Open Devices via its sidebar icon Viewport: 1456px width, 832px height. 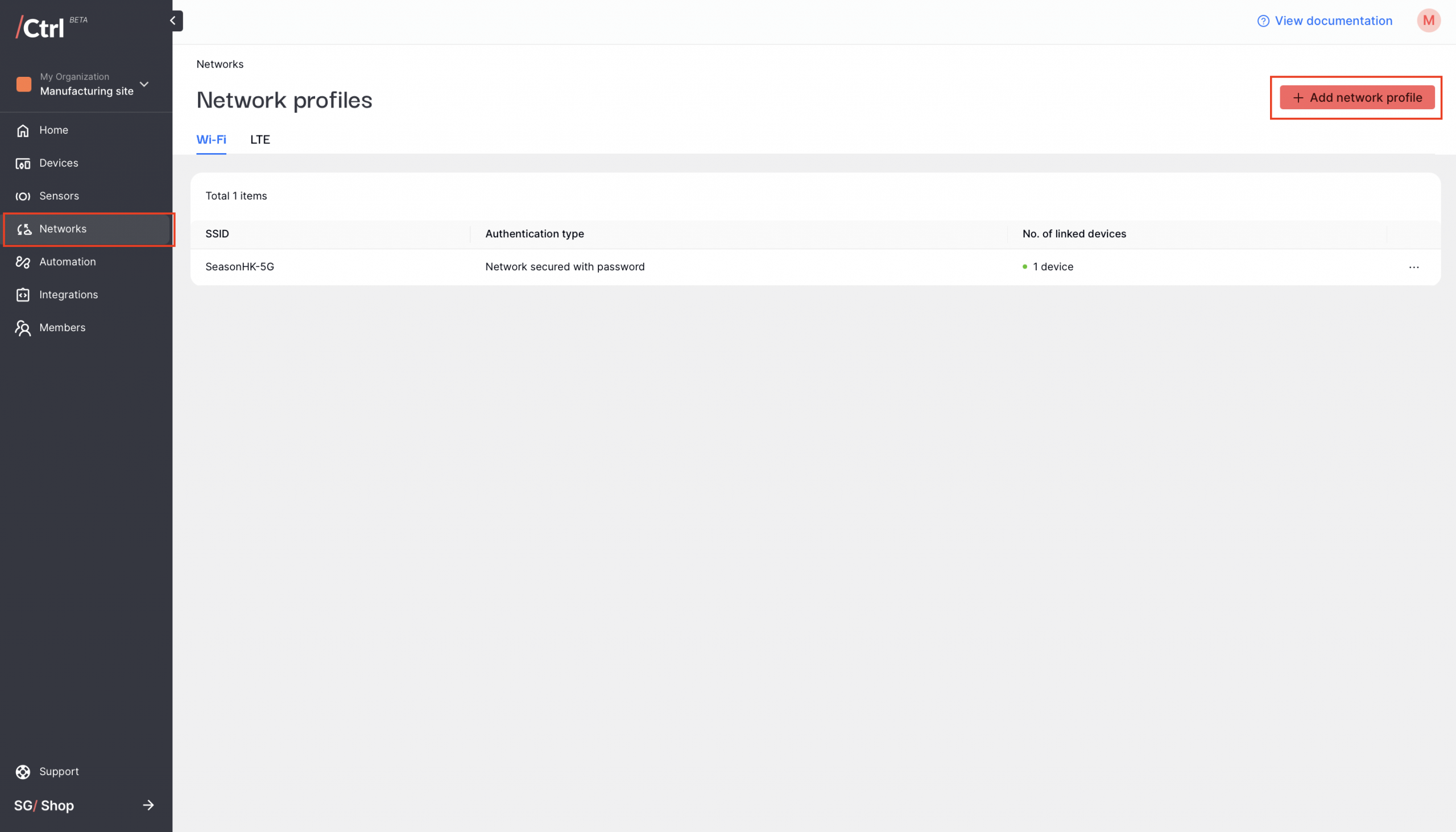[23, 163]
